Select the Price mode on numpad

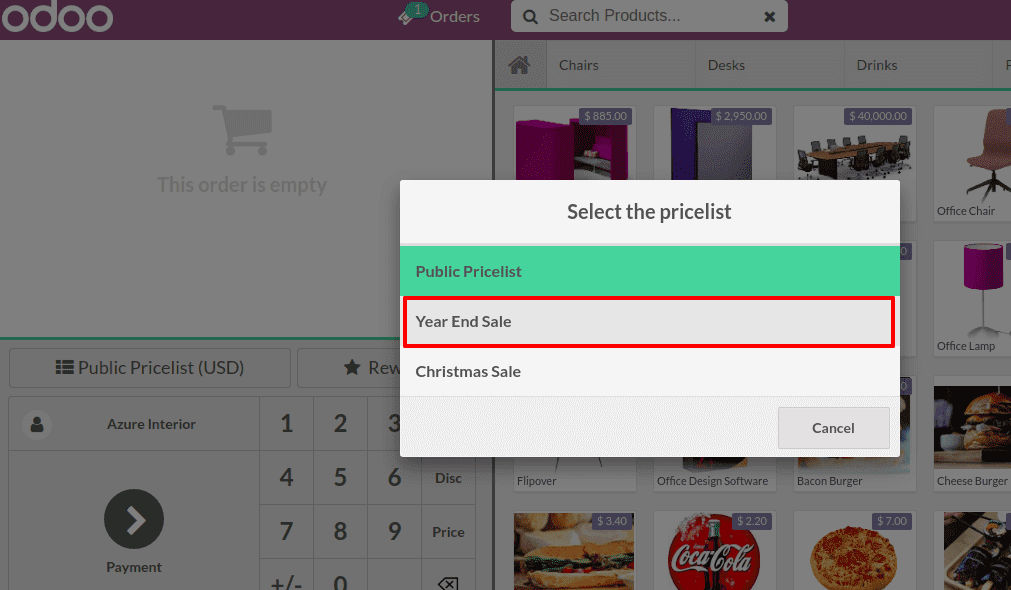click(x=448, y=532)
